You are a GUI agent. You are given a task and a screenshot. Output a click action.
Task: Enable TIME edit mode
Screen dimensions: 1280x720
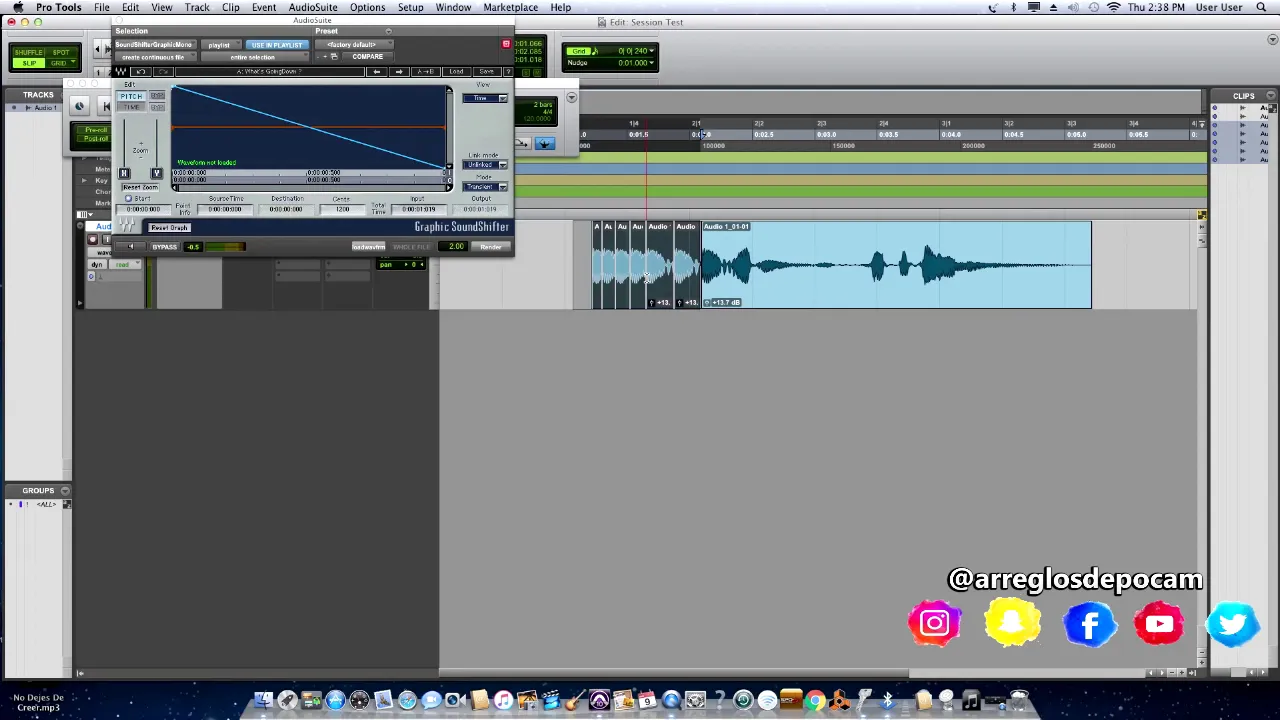click(x=131, y=107)
